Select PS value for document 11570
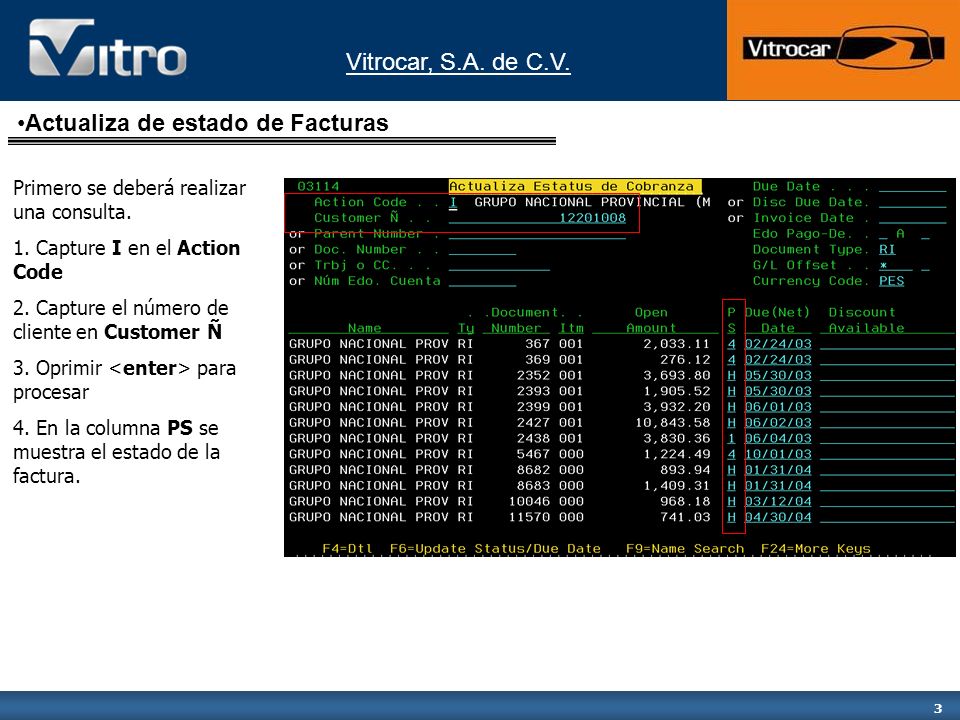Screen dimensions: 960x720 click(732, 517)
